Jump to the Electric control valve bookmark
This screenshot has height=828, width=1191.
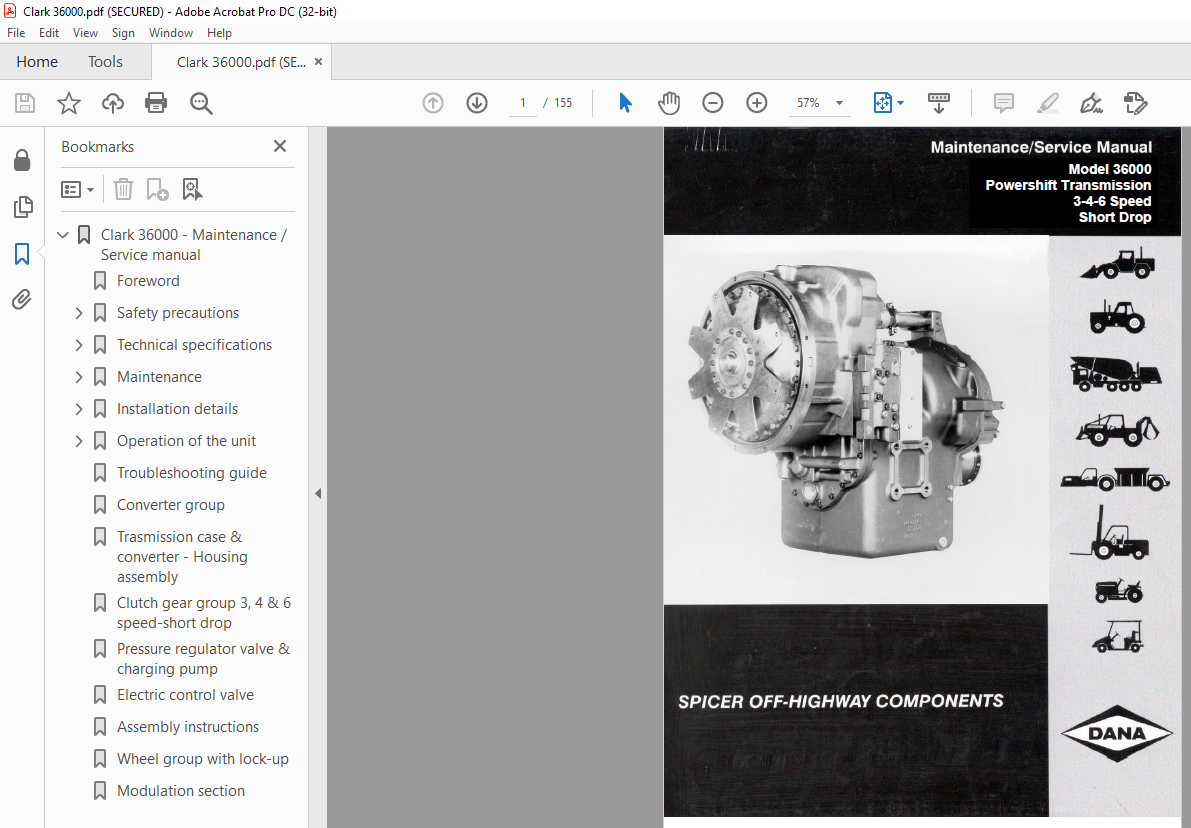pos(185,695)
